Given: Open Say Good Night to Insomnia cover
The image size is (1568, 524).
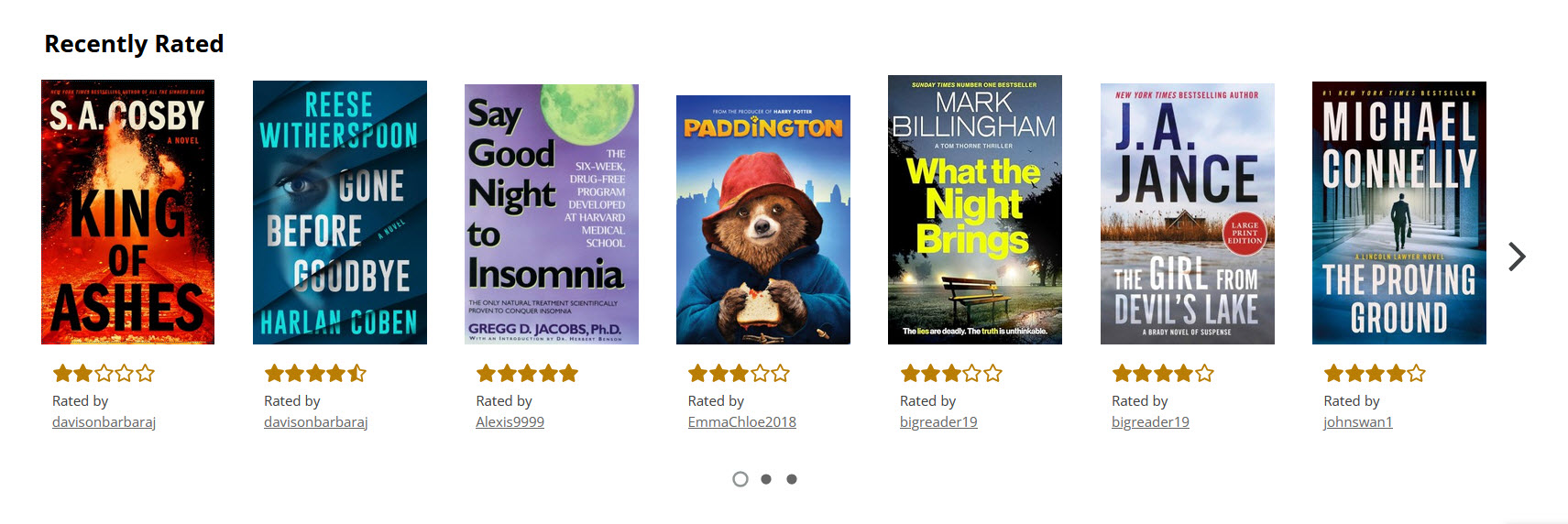Looking at the screenshot, I should [551, 214].
